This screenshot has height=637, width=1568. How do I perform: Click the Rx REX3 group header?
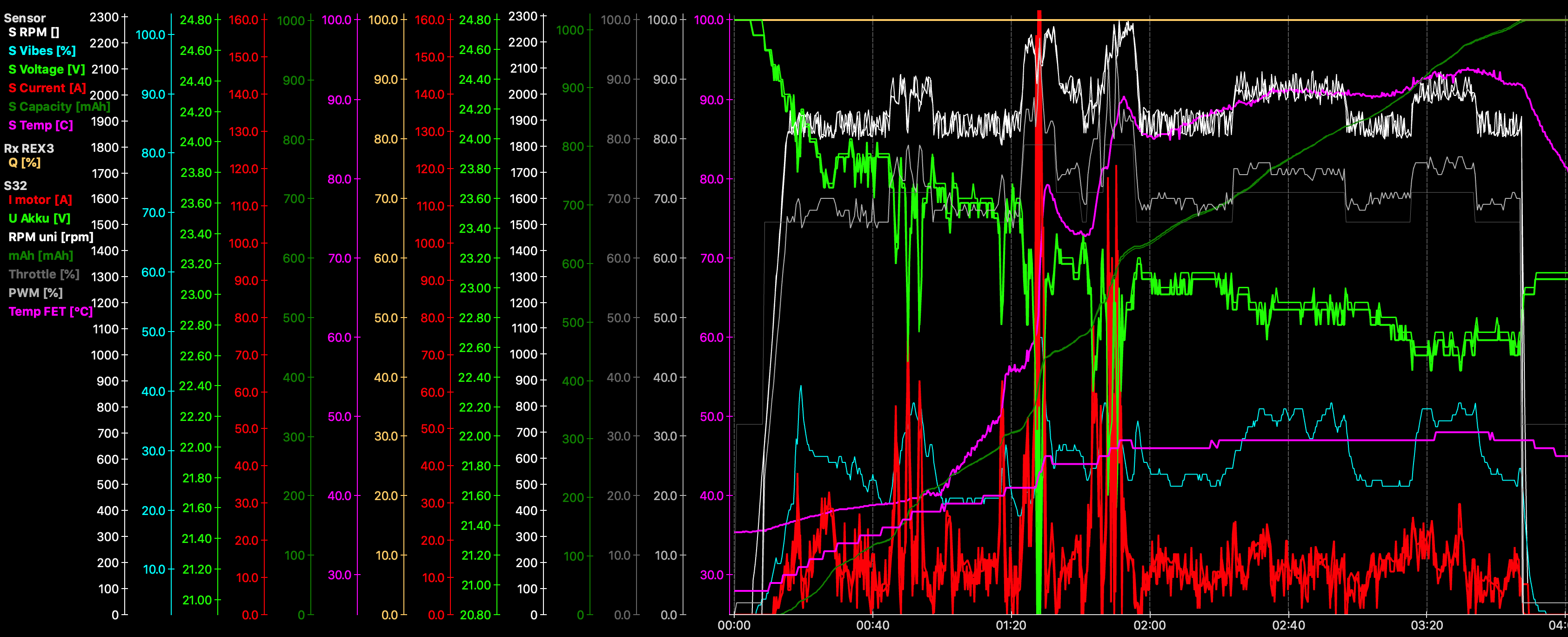coord(28,149)
